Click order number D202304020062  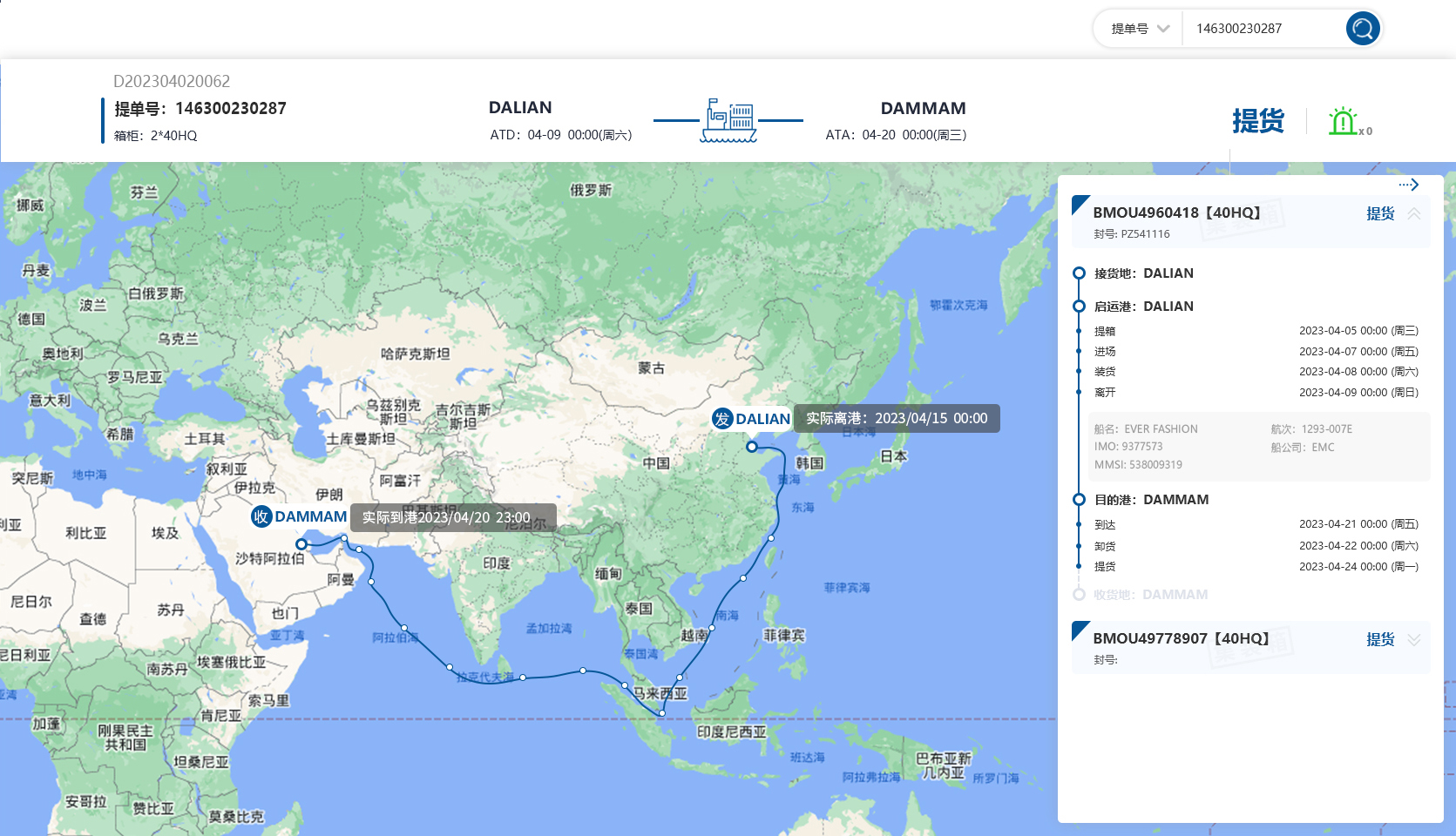pyautogui.click(x=172, y=81)
